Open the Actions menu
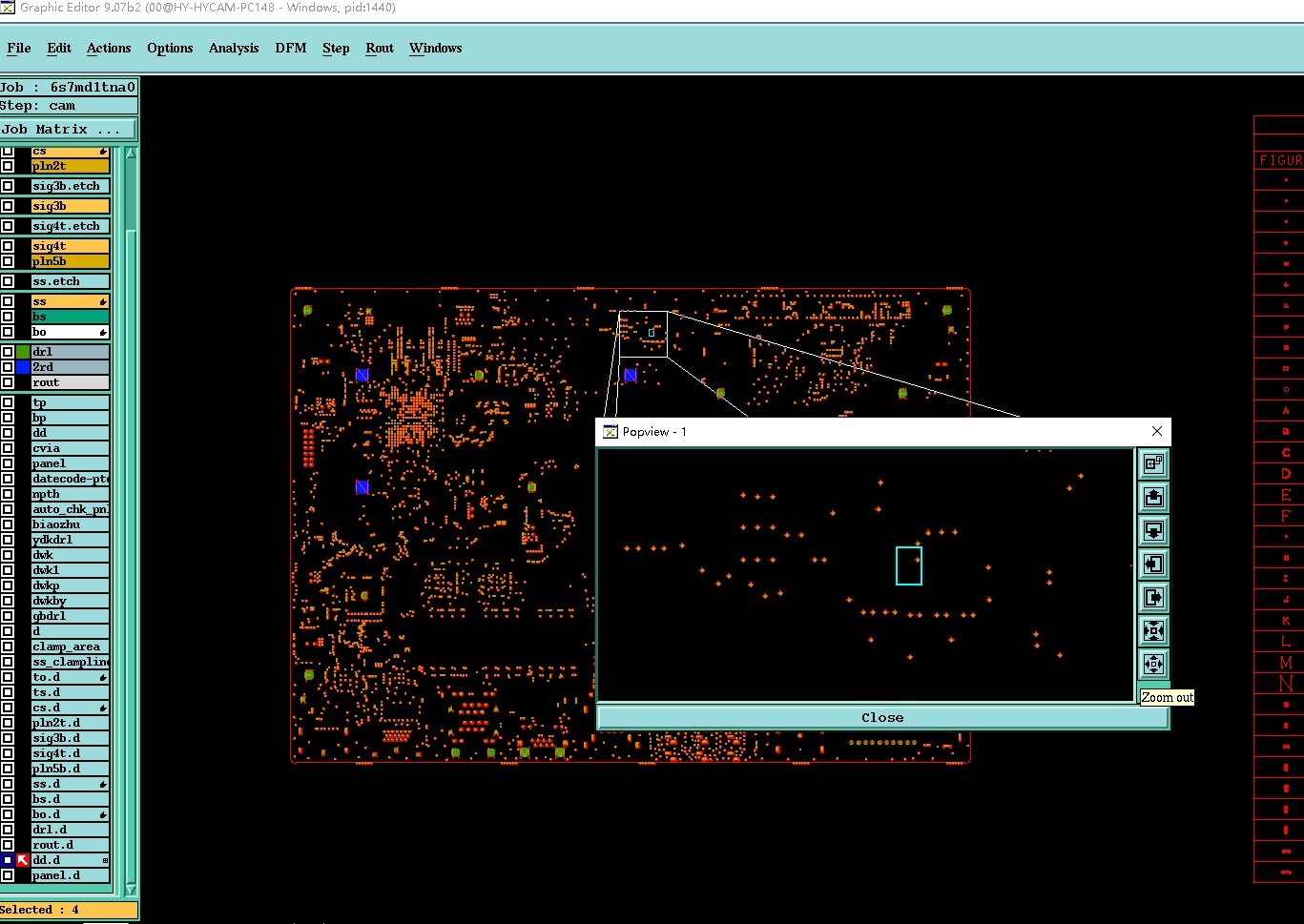The image size is (1304, 924). click(109, 48)
